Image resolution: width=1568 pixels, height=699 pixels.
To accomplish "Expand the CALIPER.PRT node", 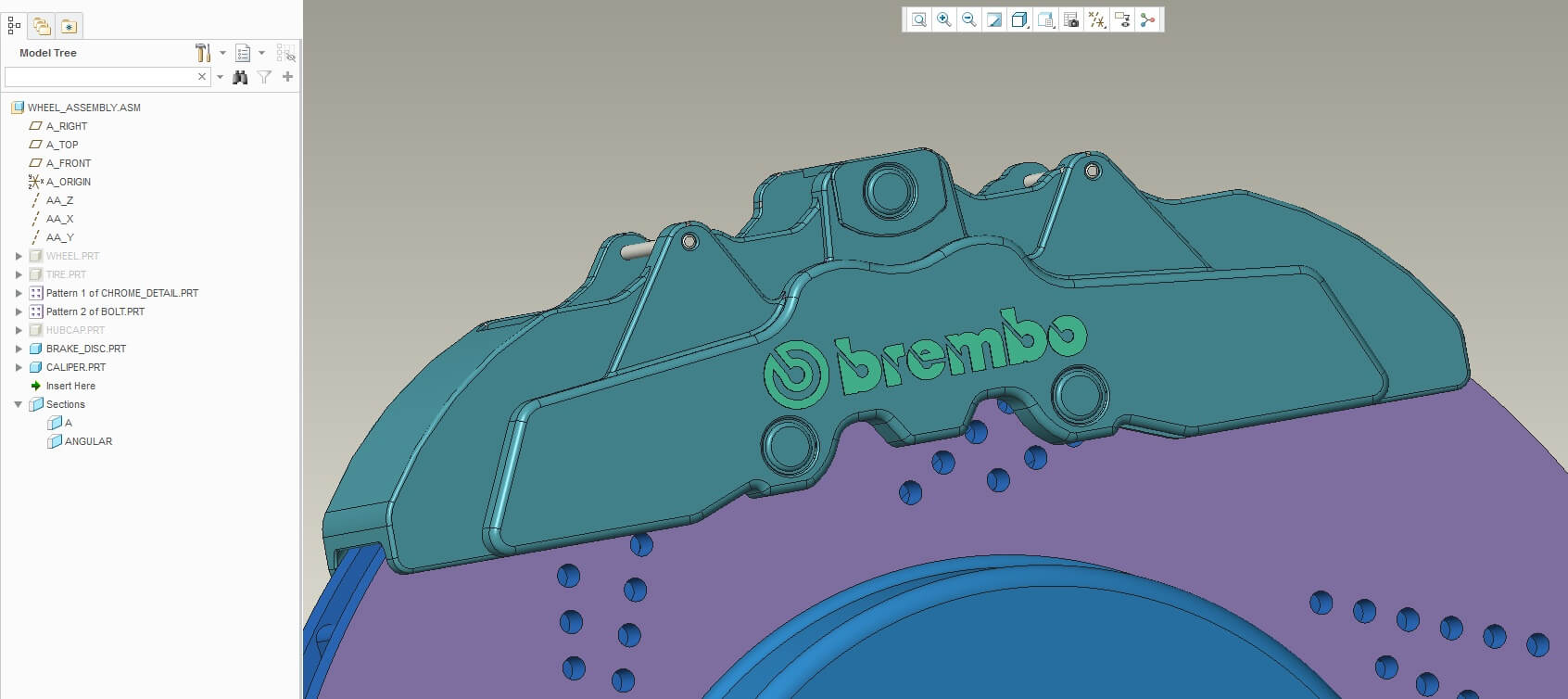I will (19, 367).
